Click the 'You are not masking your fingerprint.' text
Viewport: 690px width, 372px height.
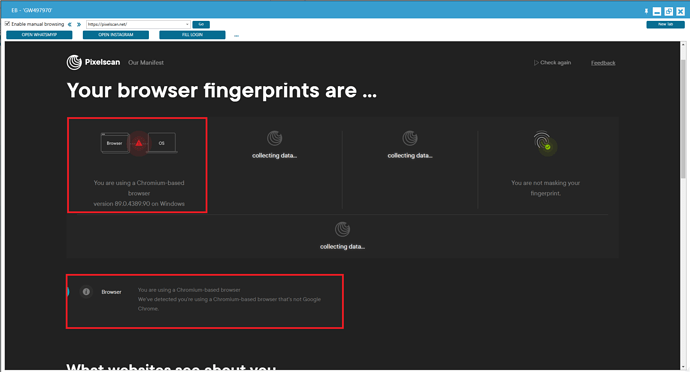(x=545, y=188)
